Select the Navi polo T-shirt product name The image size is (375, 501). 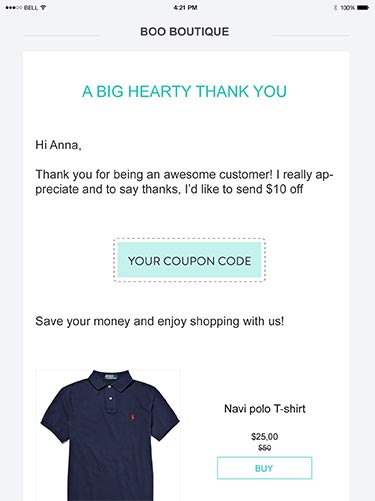click(265, 409)
